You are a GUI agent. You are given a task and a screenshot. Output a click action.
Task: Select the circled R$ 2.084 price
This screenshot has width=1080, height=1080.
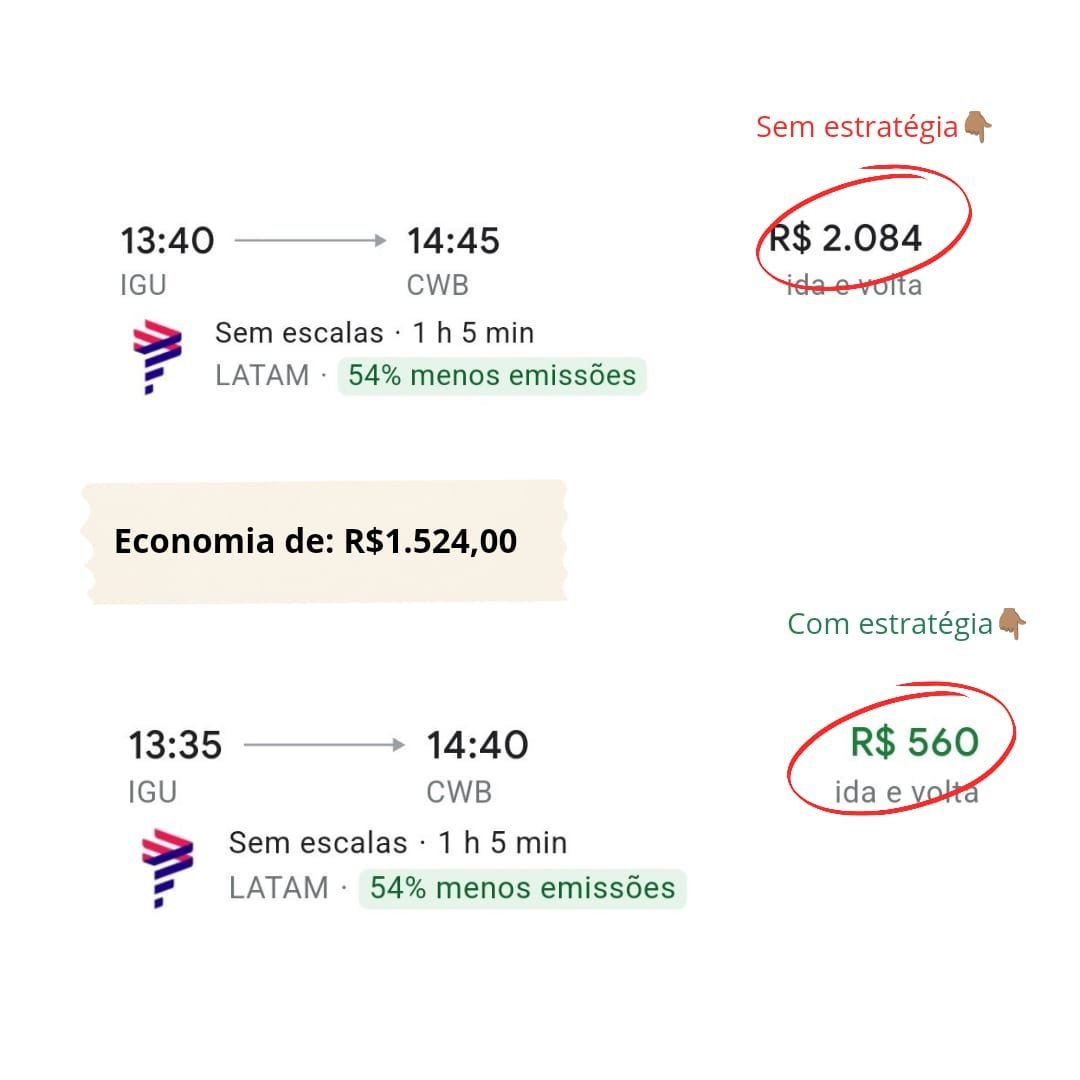(x=846, y=239)
